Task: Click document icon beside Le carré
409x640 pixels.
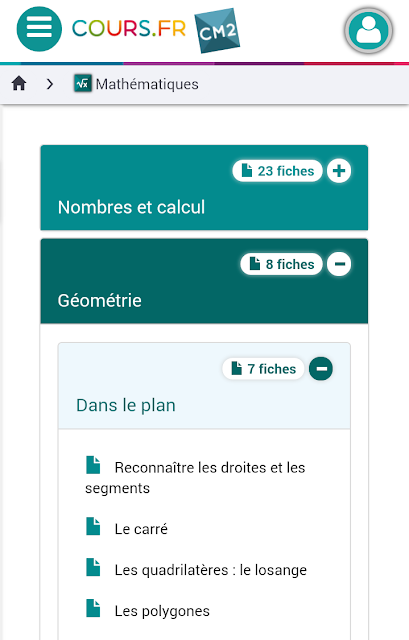Action: (93, 526)
